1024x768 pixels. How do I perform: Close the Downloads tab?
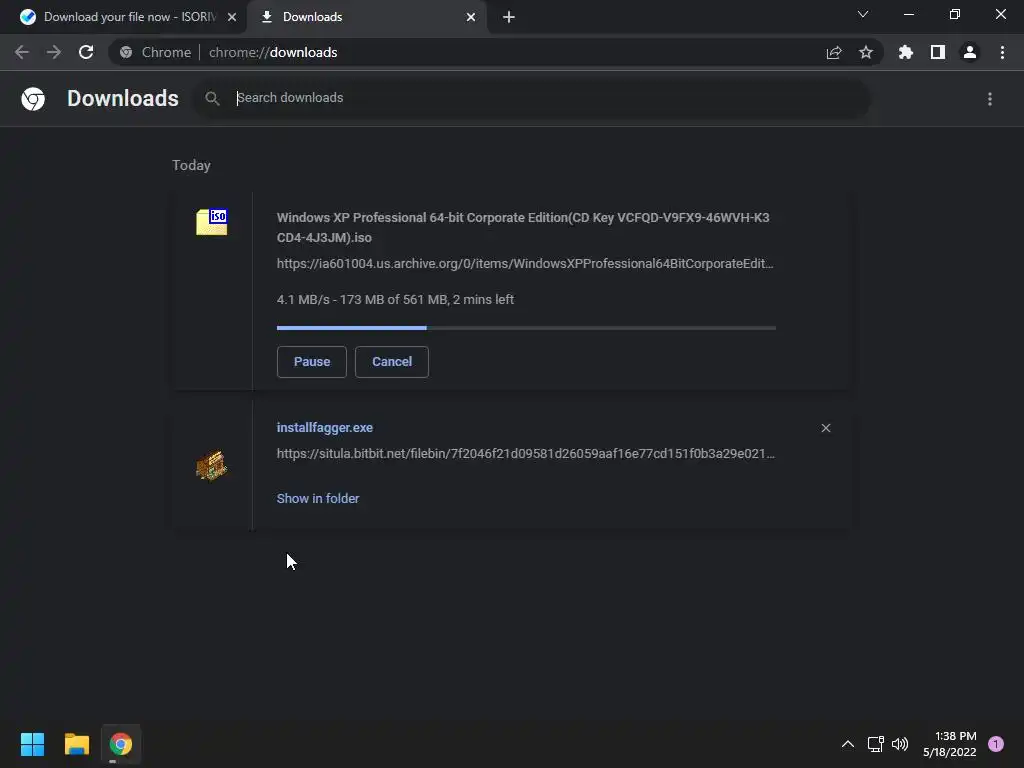[x=471, y=17]
